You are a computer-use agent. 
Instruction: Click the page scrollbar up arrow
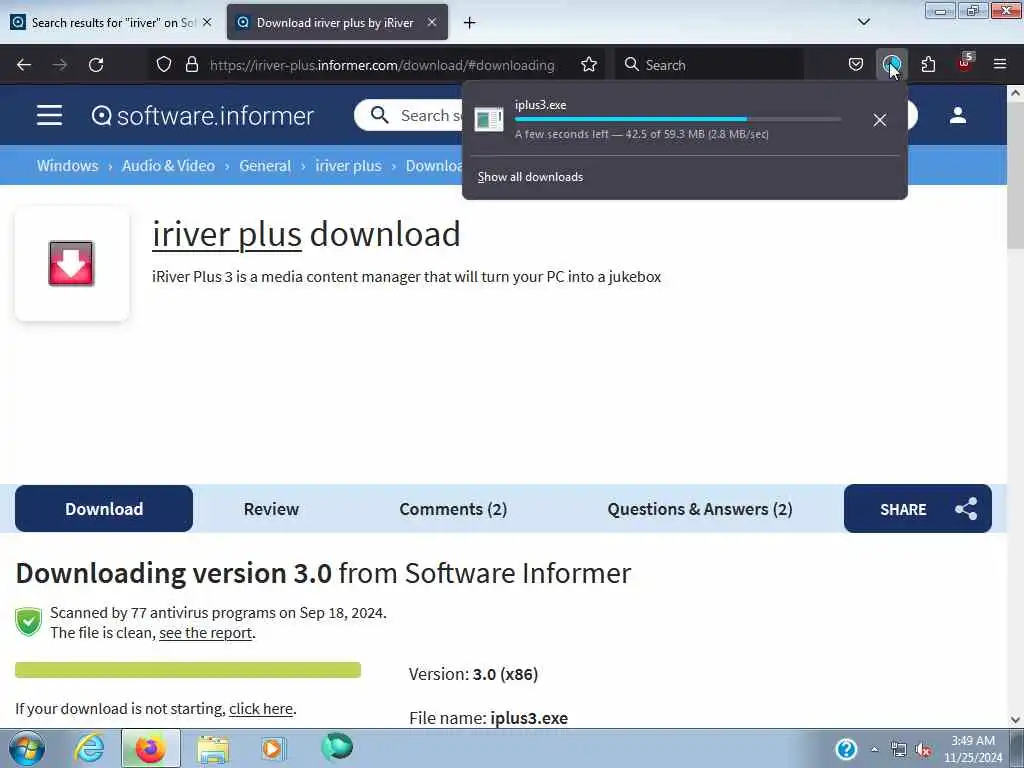[1015, 93]
